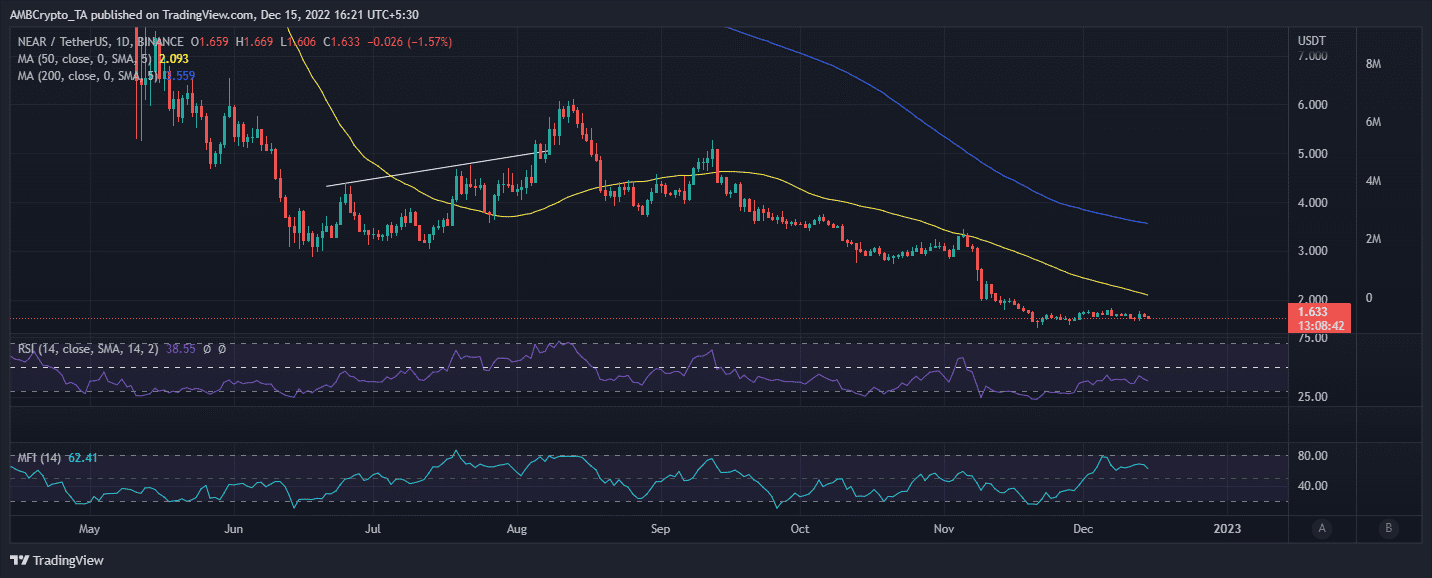Select the MA 50 indicator legend

click(x=84, y=58)
